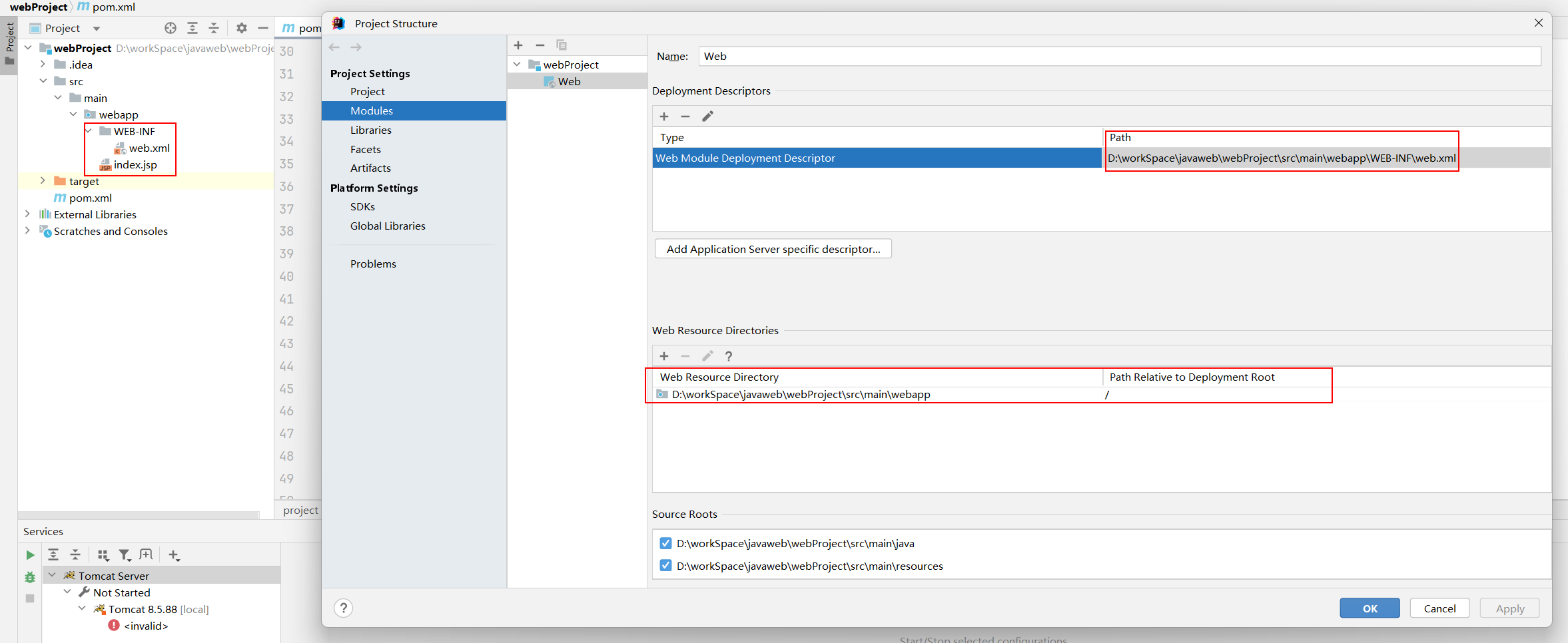This screenshot has height=643, width=1568.
Task: Click the remove deployment descriptor minus icon
Action: click(685, 116)
